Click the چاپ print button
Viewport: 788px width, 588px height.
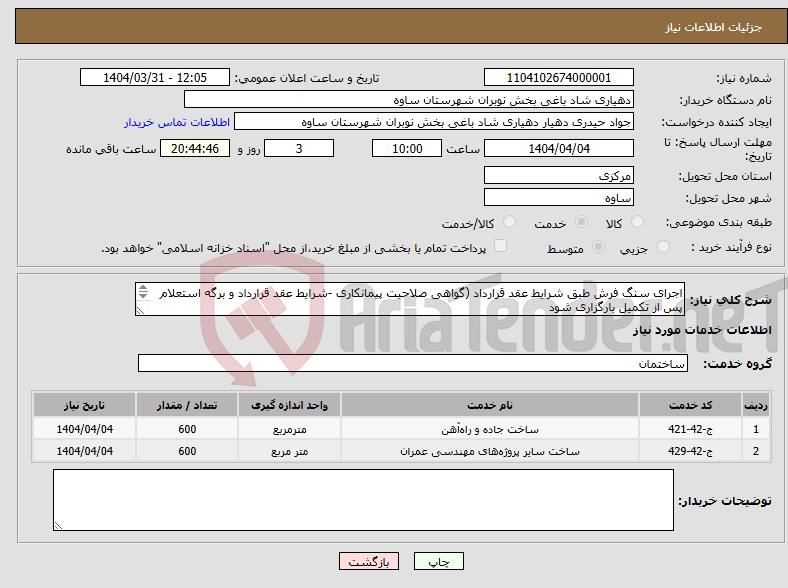[x=439, y=561]
